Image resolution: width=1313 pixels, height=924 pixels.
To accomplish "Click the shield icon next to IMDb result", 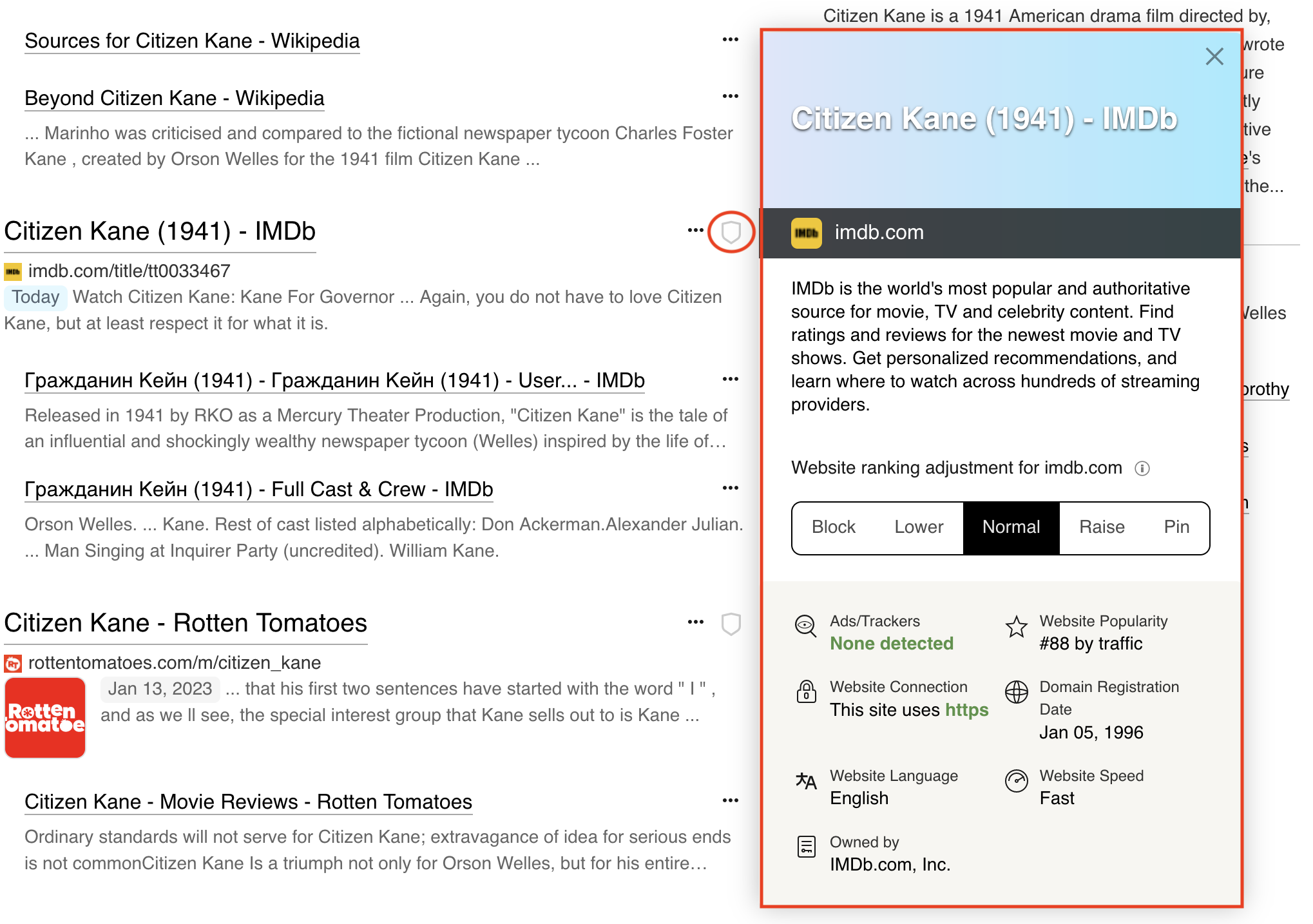I will tap(731, 232).
